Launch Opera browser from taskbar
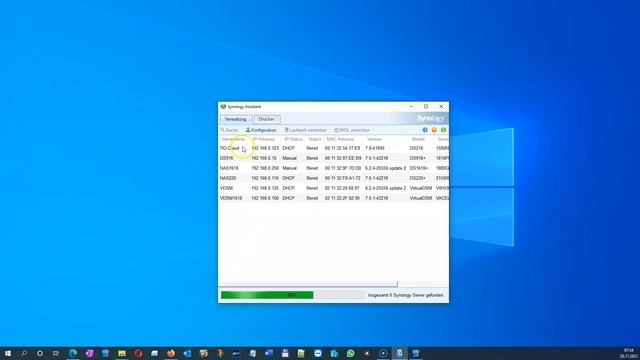The width and height of the screenshot is (640, 360). pos(138,353)
